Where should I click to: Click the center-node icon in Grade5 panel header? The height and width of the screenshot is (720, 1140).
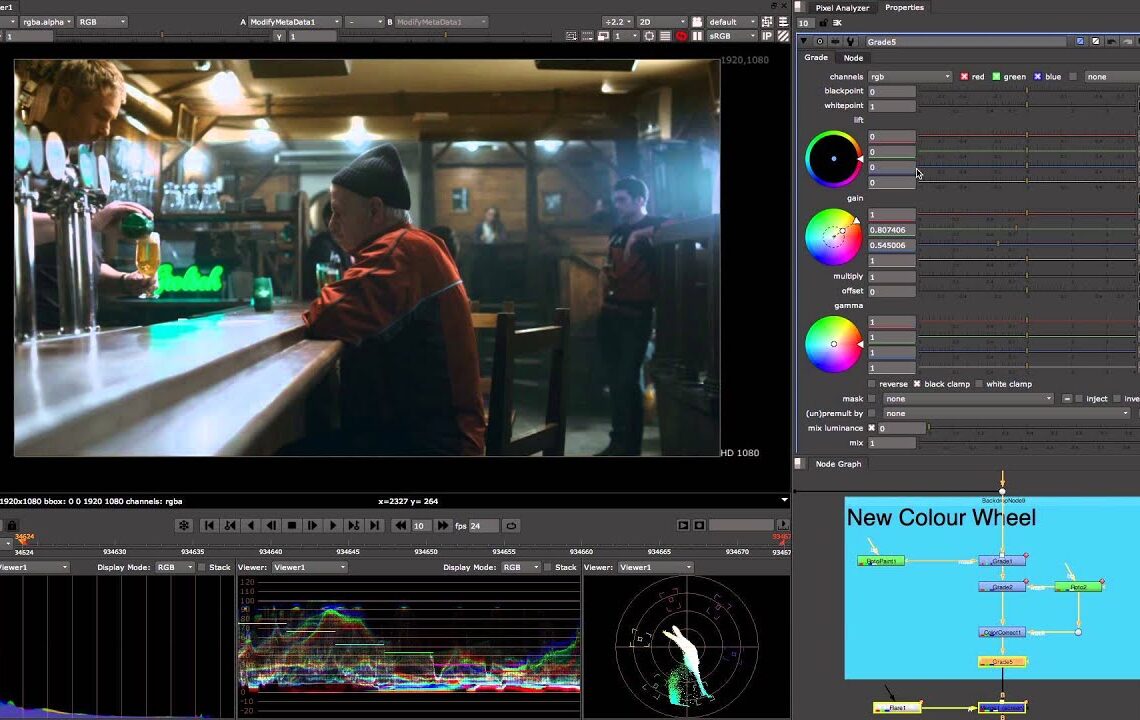coord(820,42)
